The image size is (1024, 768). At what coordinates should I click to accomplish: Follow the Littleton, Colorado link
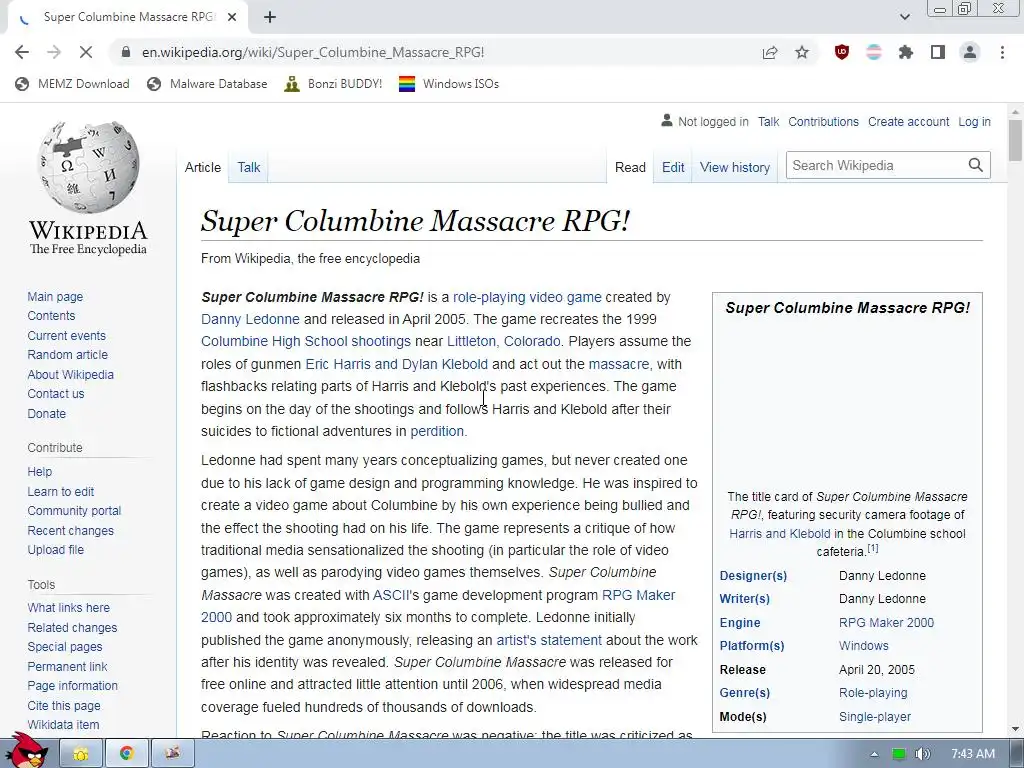(504, 342)
